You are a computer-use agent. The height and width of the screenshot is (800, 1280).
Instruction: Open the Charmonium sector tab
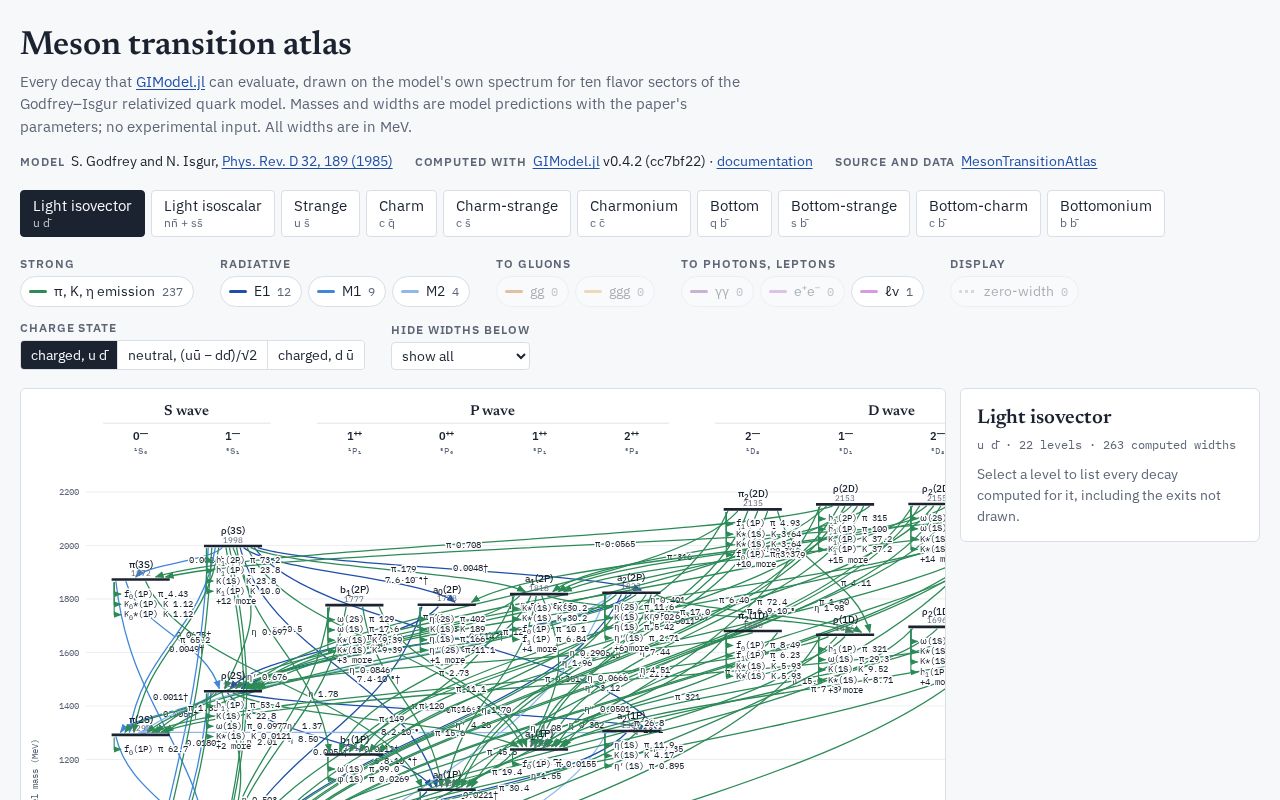pyautogui.click(x=634, y=213)
